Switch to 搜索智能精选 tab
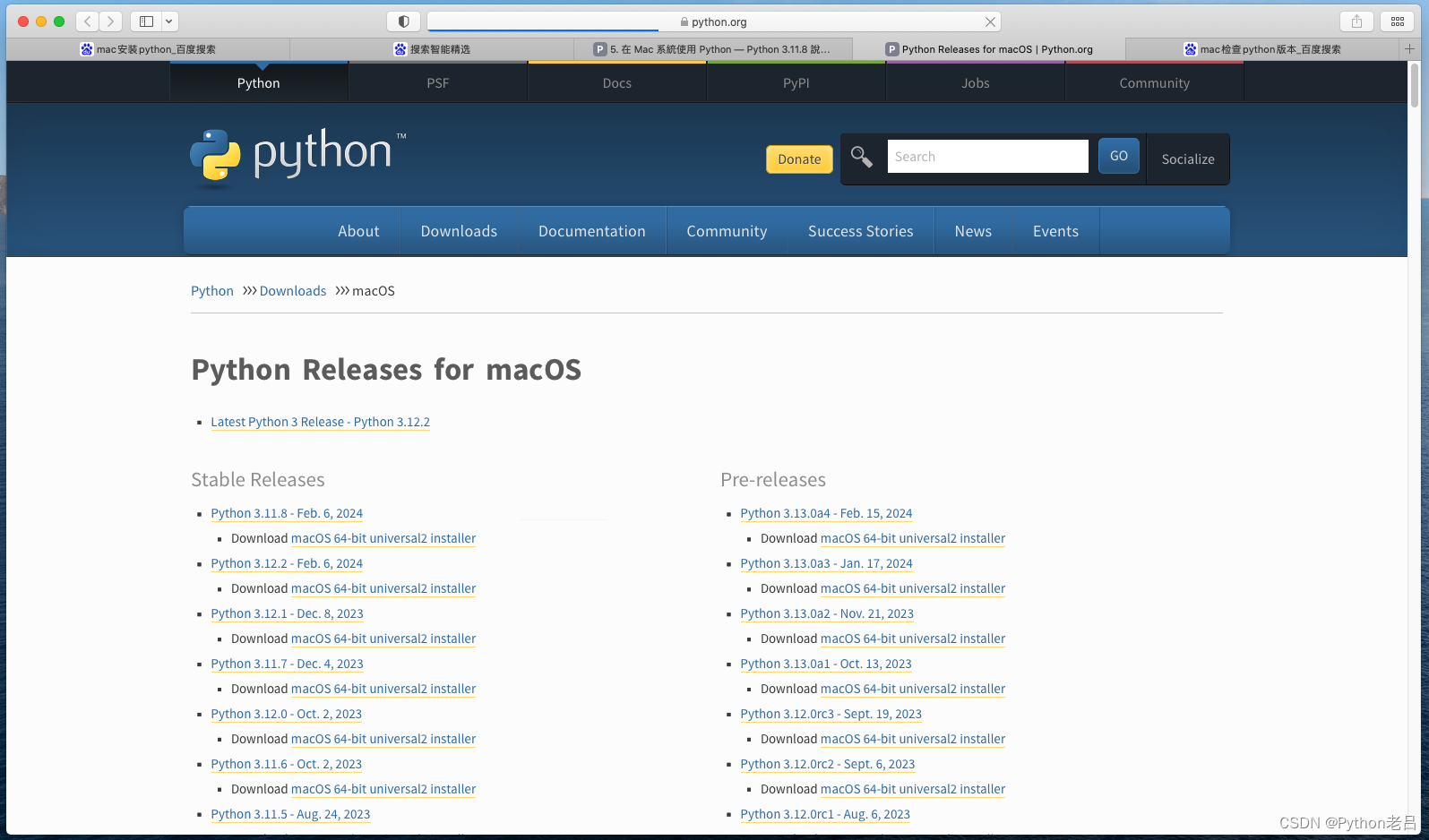1429x840 pixels. click(x=432, y=49)
